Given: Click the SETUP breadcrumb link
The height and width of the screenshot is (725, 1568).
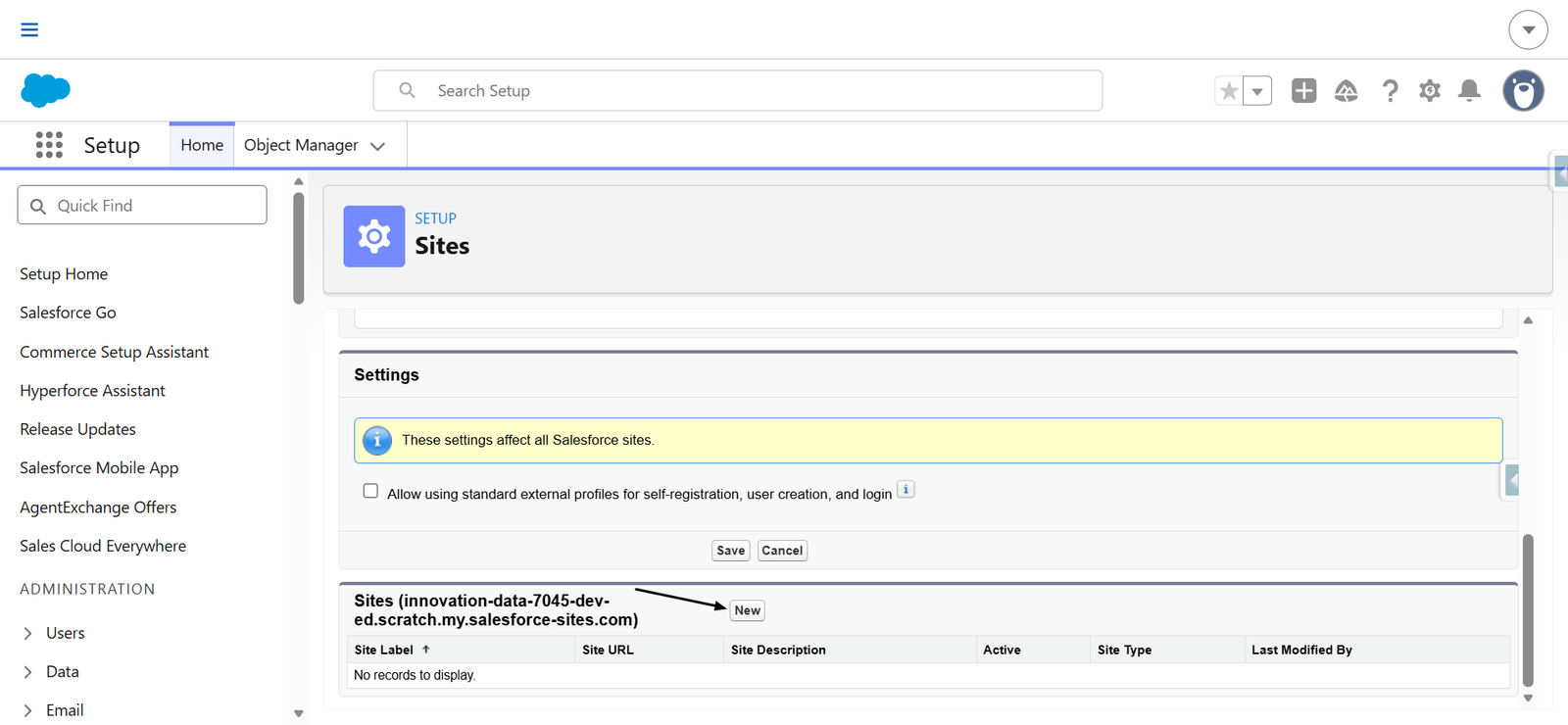Looking at the screenshot, I should pos(435,218).
